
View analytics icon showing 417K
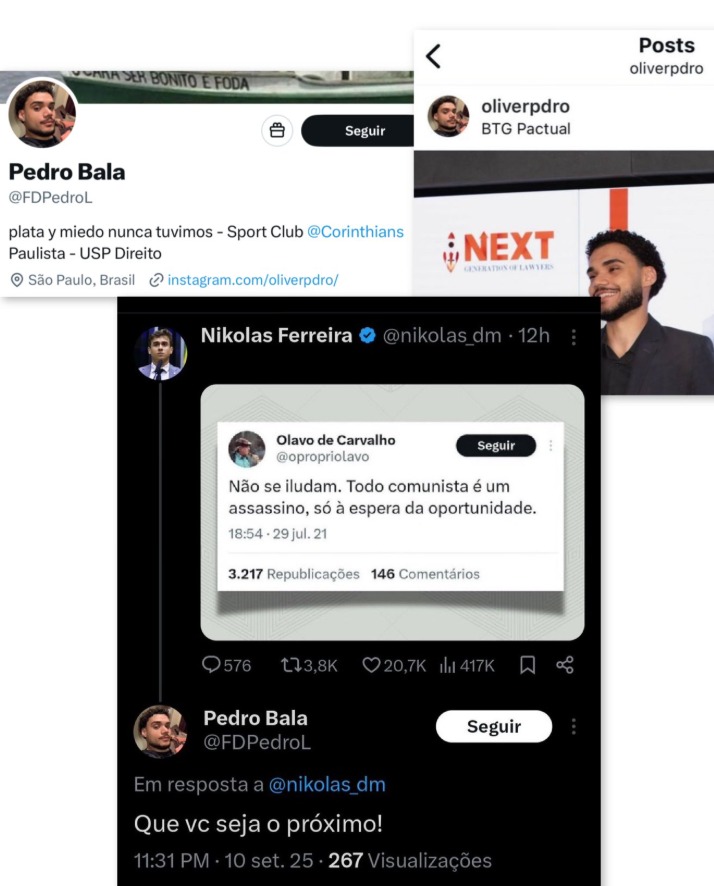pos(447,665)
